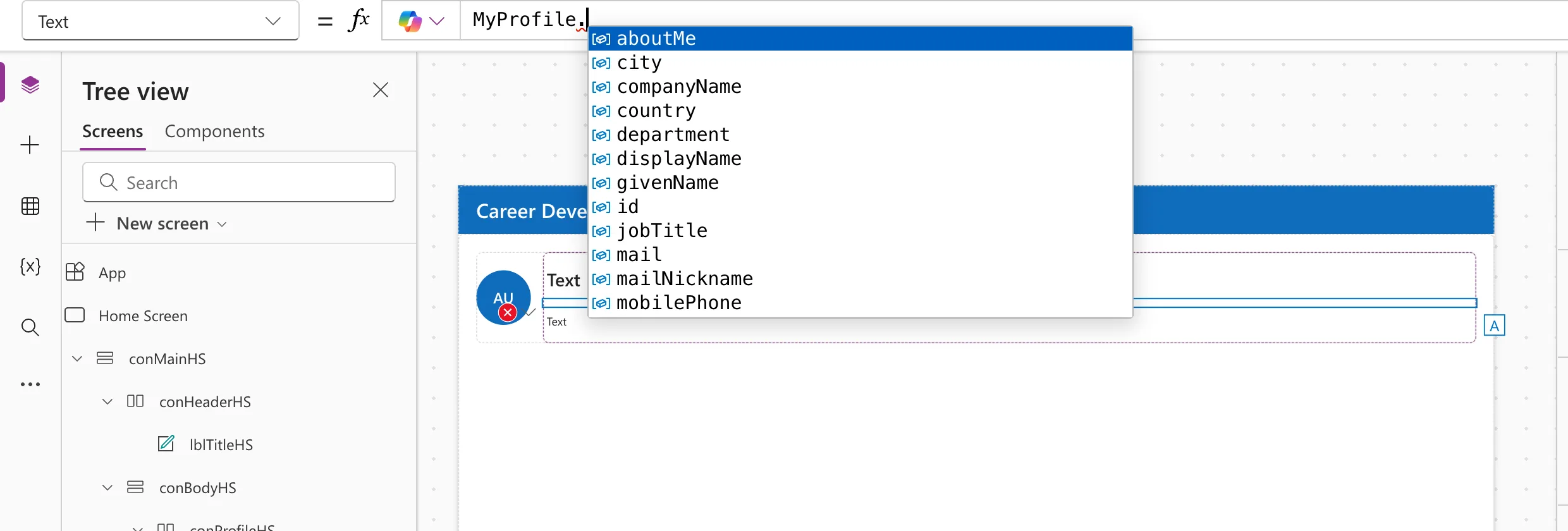Select the id suggestion
1568x531 pixels.
pos(861,207)
